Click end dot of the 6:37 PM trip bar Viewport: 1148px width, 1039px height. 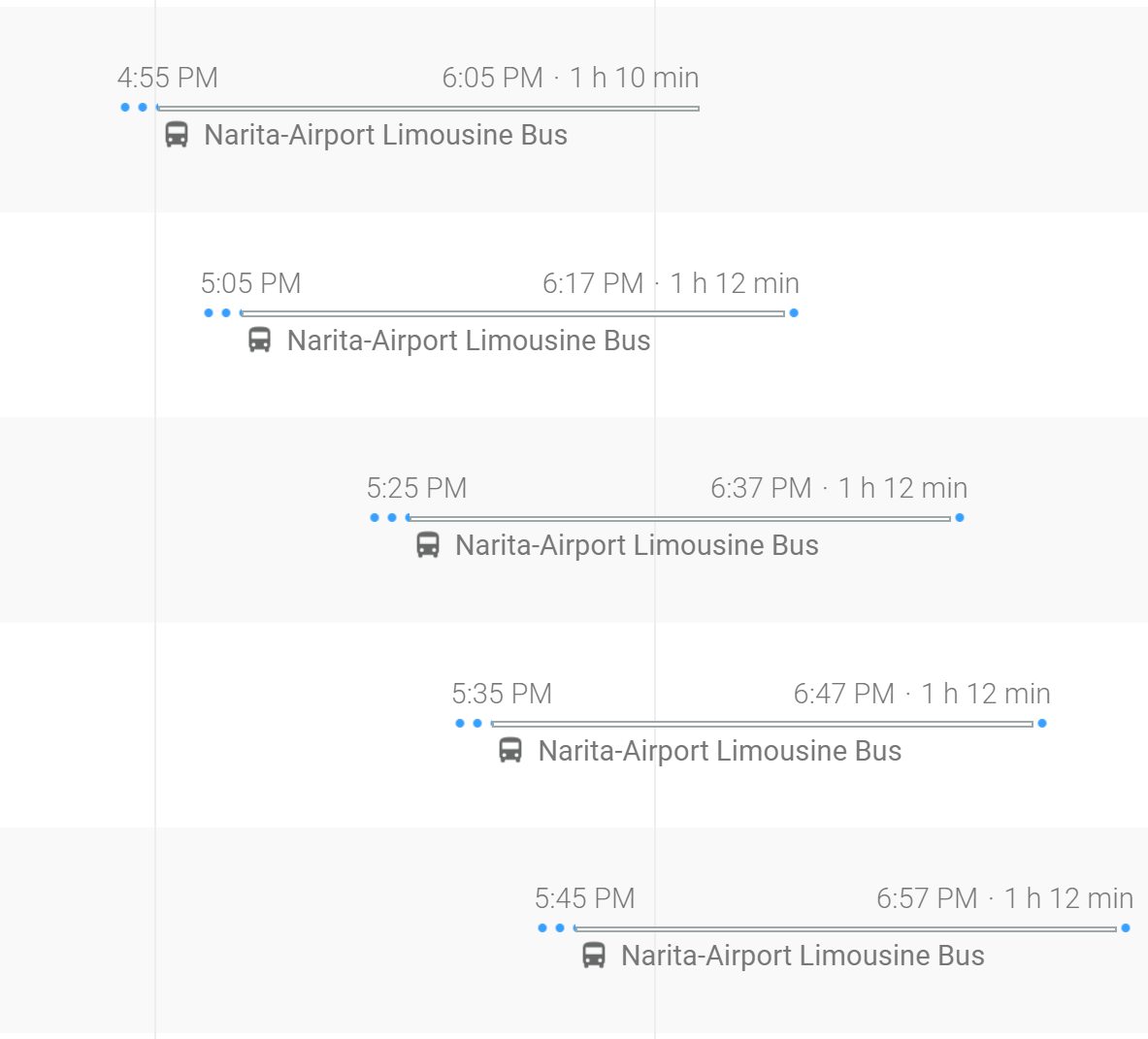pyautogui.click(x=960, y=518)
